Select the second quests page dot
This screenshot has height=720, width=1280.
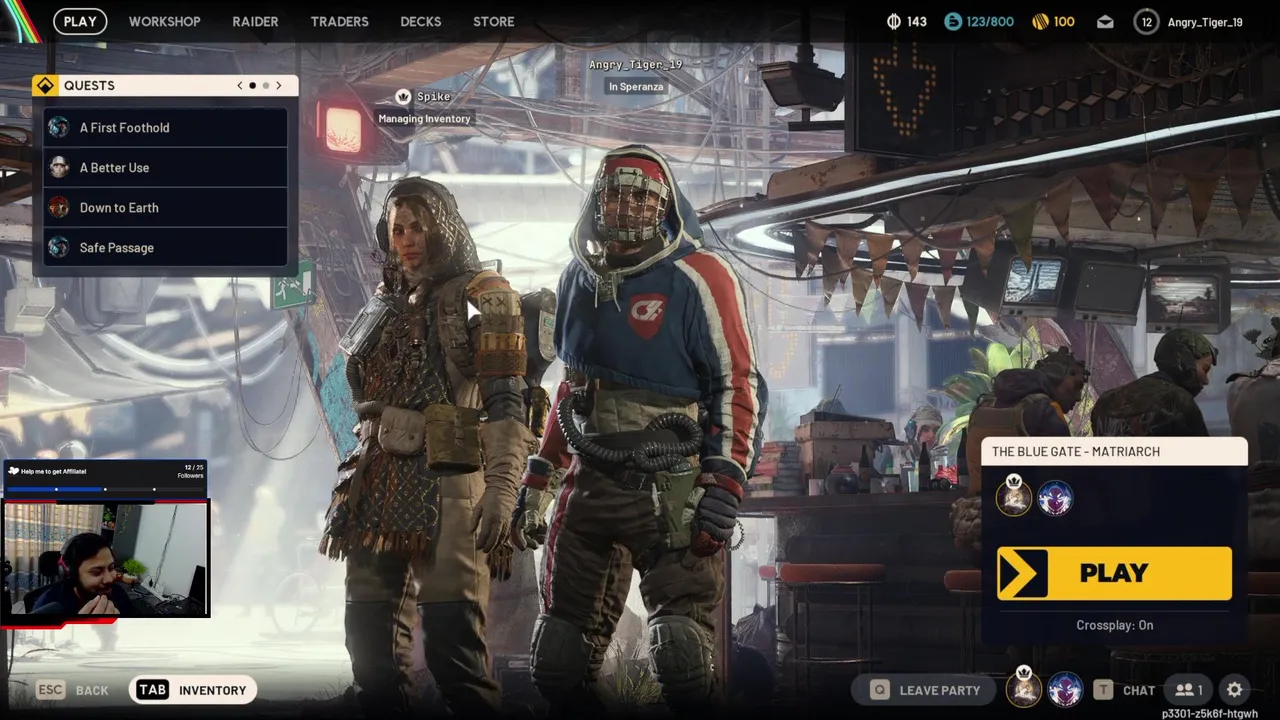266,86
